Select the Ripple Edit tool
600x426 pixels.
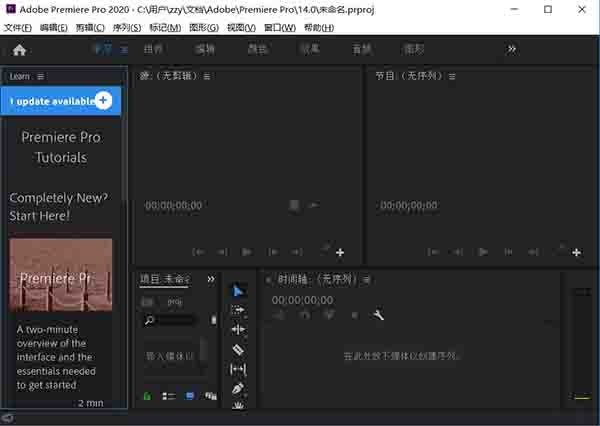tap(238, 329)
